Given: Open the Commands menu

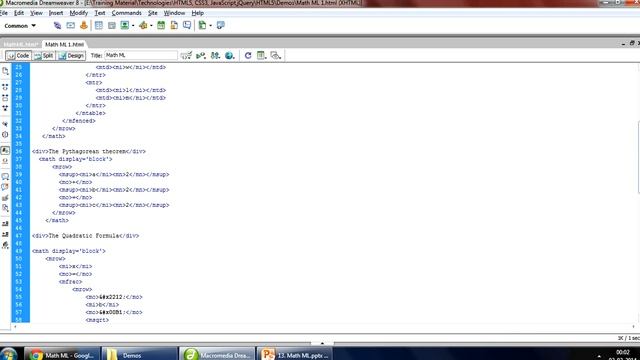Looking at the screenshot, I should (126, 13).
